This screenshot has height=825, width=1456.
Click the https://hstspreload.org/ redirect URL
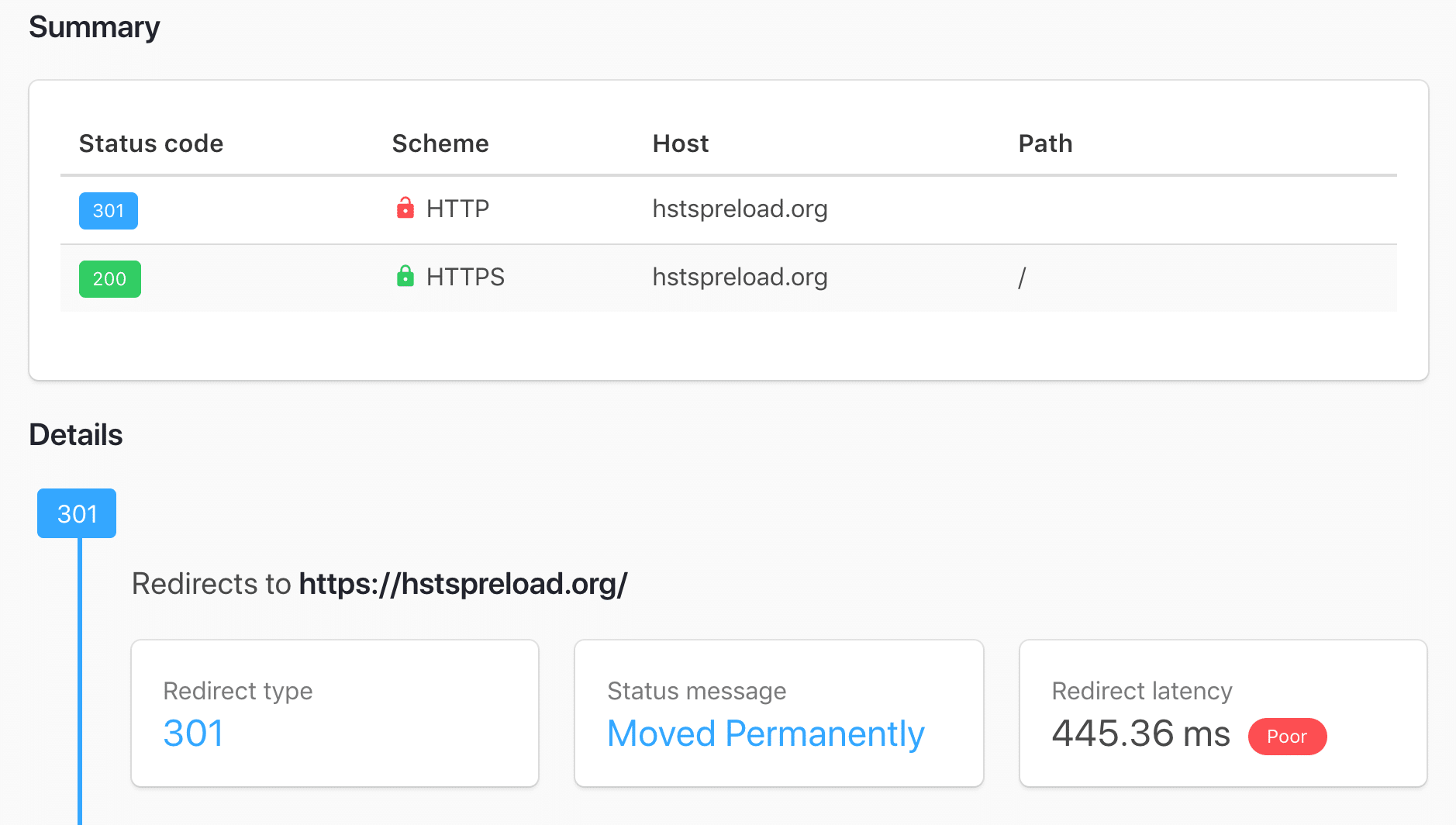point(463,584)
